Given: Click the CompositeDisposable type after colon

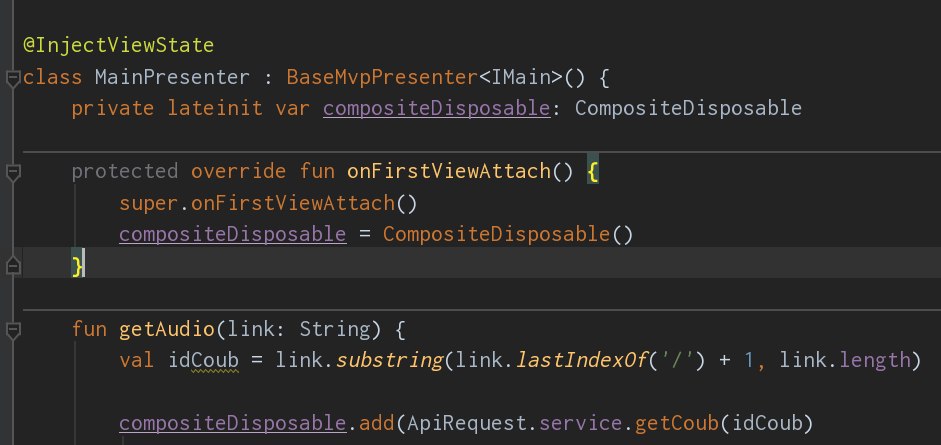Looking at the screenshot, I should pyautogui.click(x=688, y=109).
